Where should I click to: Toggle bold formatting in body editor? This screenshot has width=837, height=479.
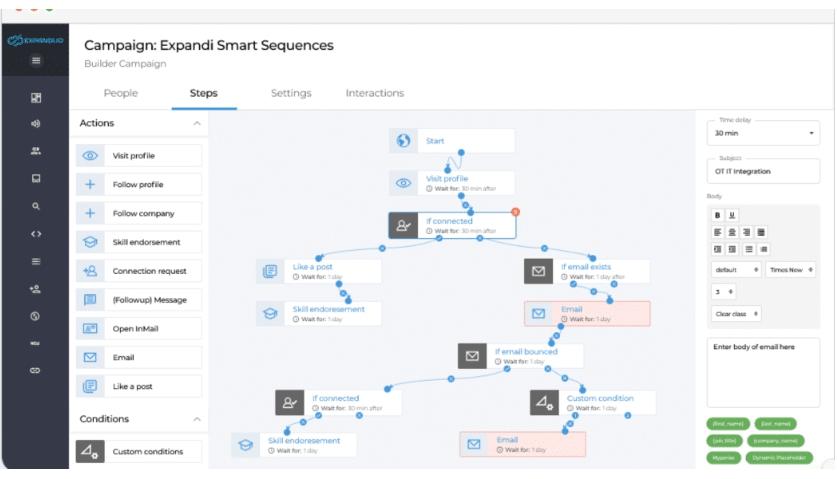point(717,215)
